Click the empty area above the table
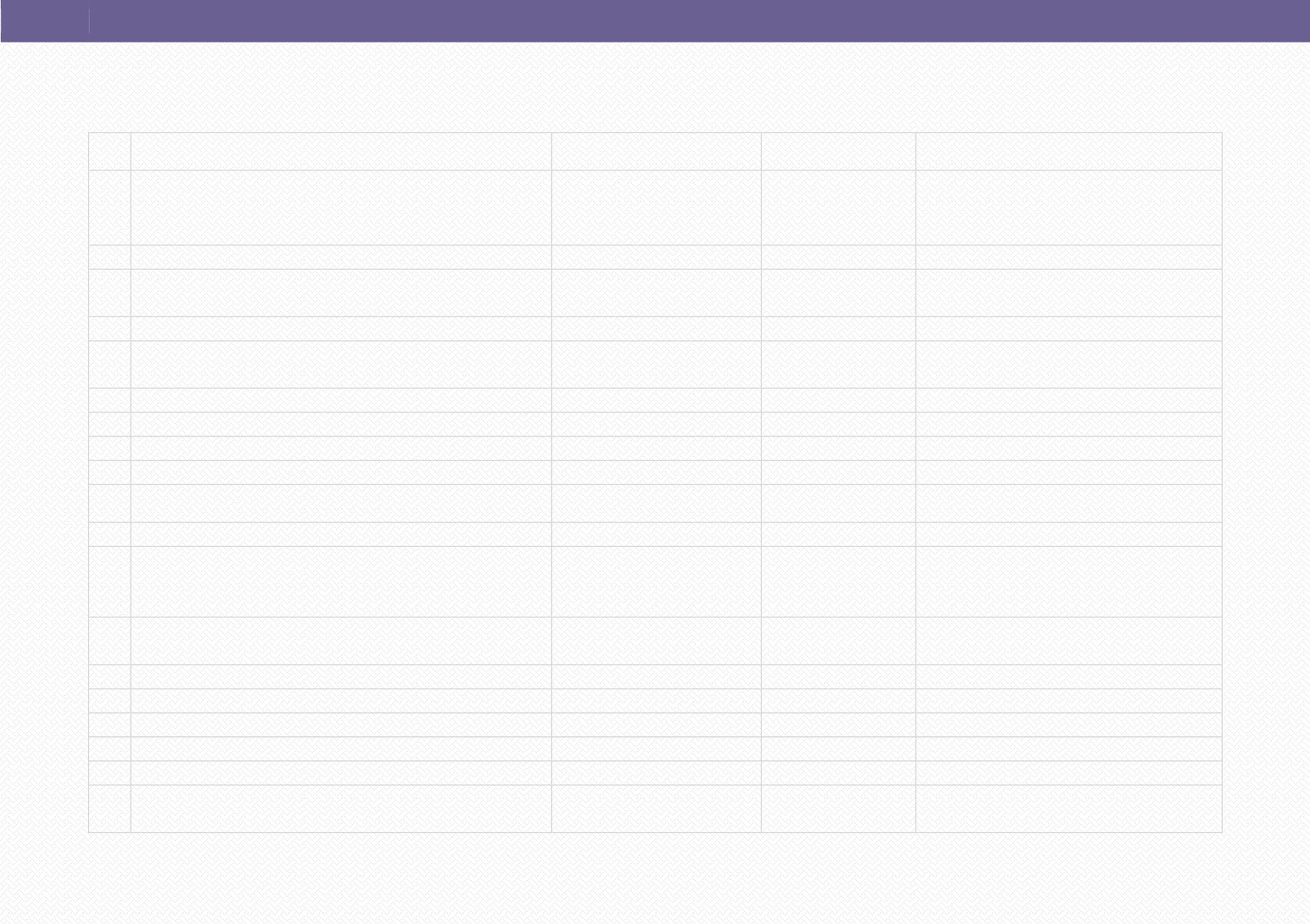The width and height of the screenshot is (1310, 924). pyautogui.click(x=655, y=87)
